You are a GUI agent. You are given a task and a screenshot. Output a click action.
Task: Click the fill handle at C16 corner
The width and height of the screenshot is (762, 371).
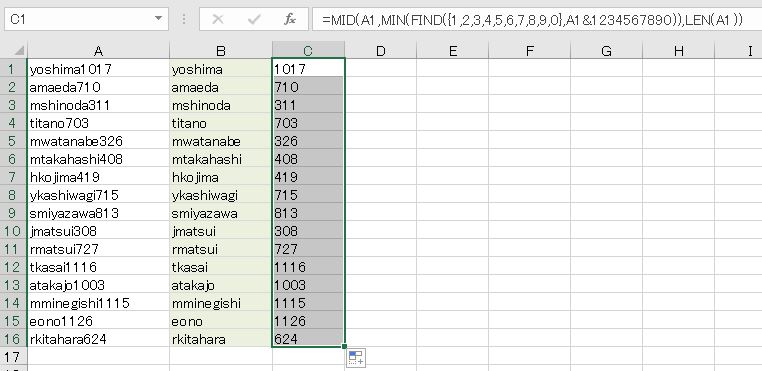pyautogui.click(x=345, y=347)
